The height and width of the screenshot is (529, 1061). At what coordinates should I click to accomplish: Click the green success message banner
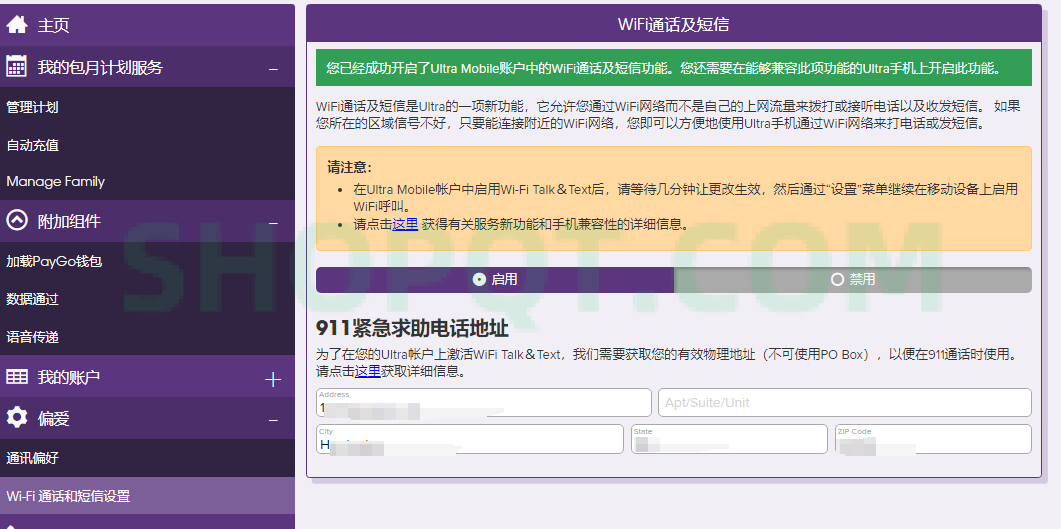[674, 68]
